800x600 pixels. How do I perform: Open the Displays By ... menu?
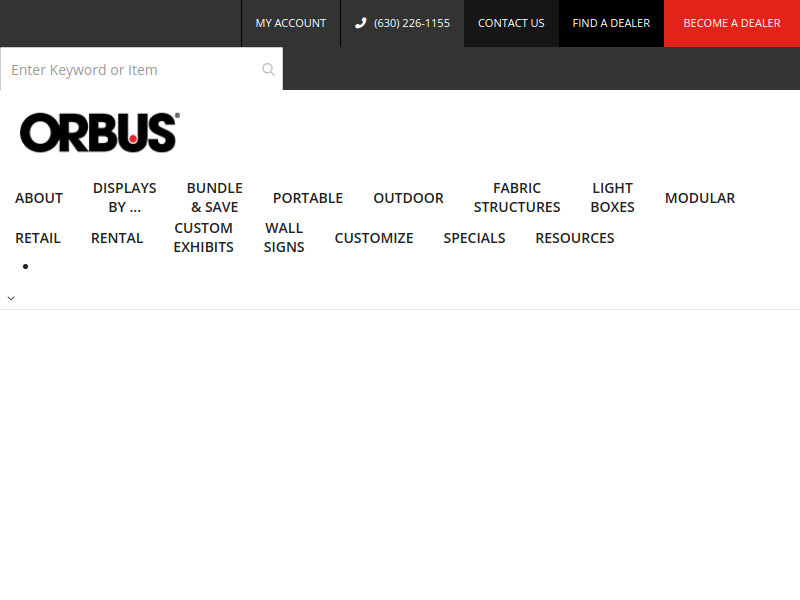[x=124, y=197]
